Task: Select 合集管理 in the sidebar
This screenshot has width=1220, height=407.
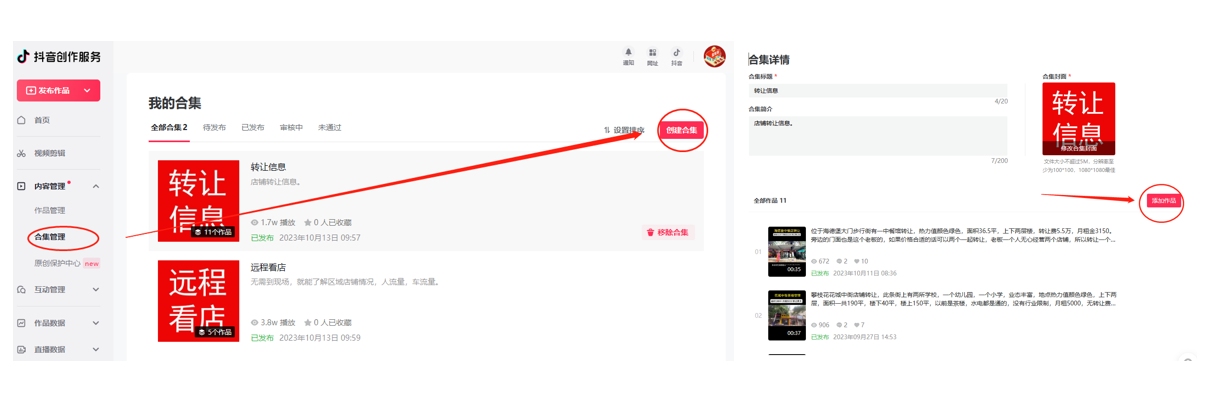Action: tap(50, 237)
